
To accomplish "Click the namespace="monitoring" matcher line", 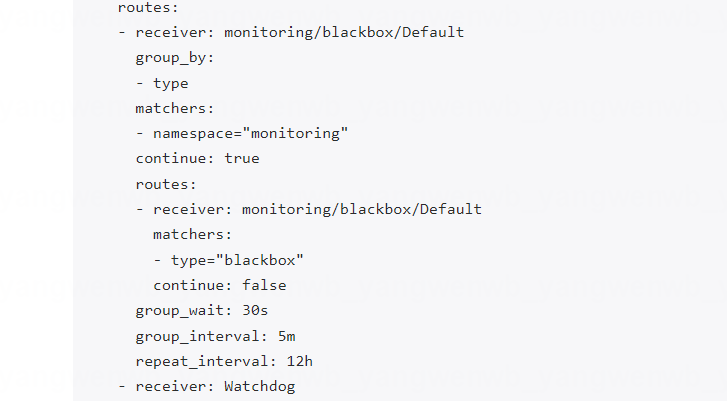I will click(x=250, y=133).
